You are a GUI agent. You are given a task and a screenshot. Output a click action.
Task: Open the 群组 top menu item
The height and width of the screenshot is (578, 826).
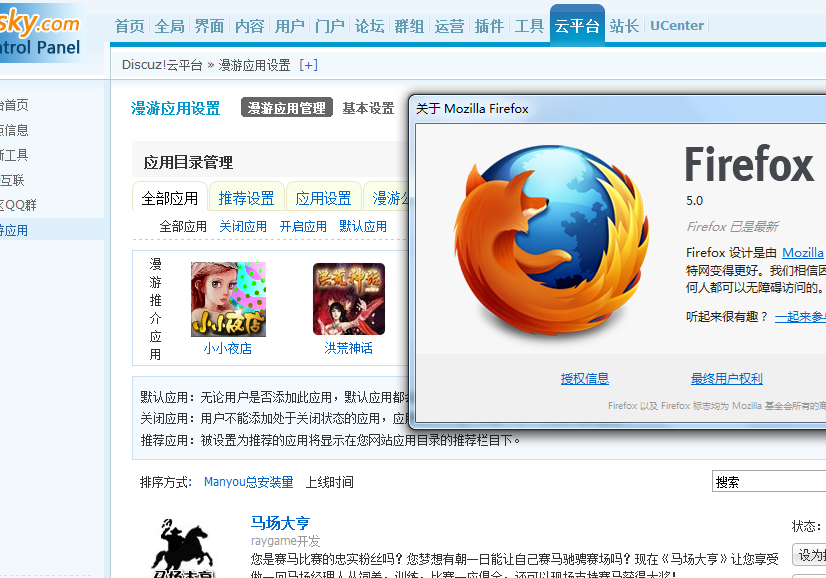point(409,26)
